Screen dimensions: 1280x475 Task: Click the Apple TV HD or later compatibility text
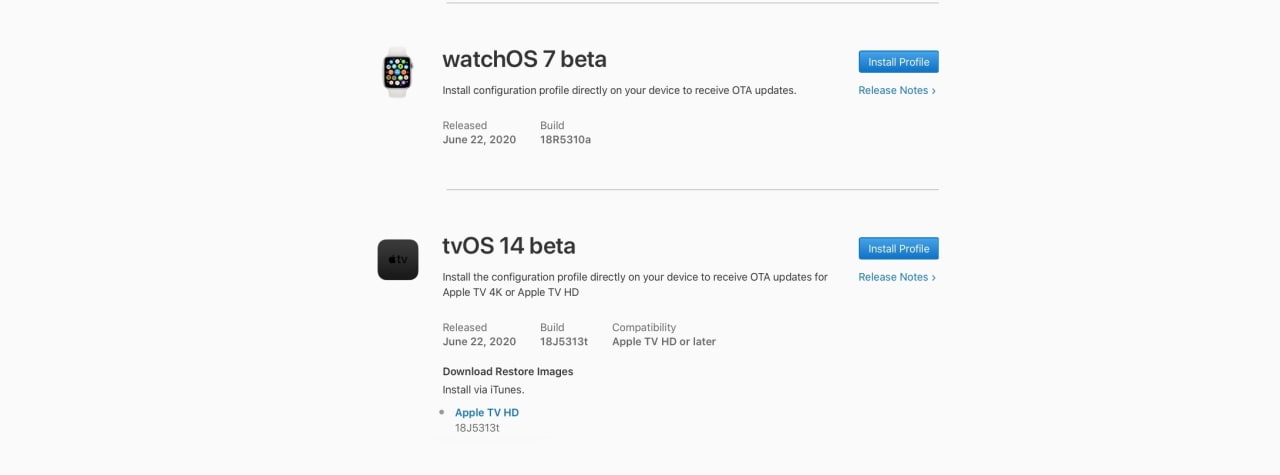click(x=663, y=342)
